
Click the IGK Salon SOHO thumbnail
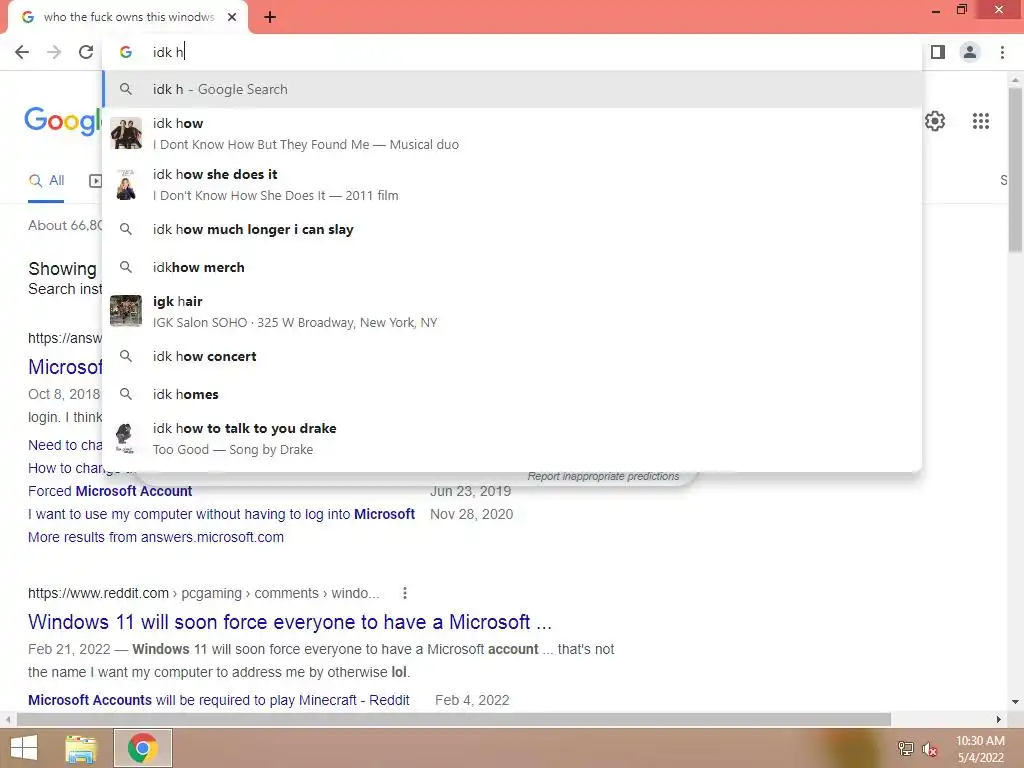[126, 311]
